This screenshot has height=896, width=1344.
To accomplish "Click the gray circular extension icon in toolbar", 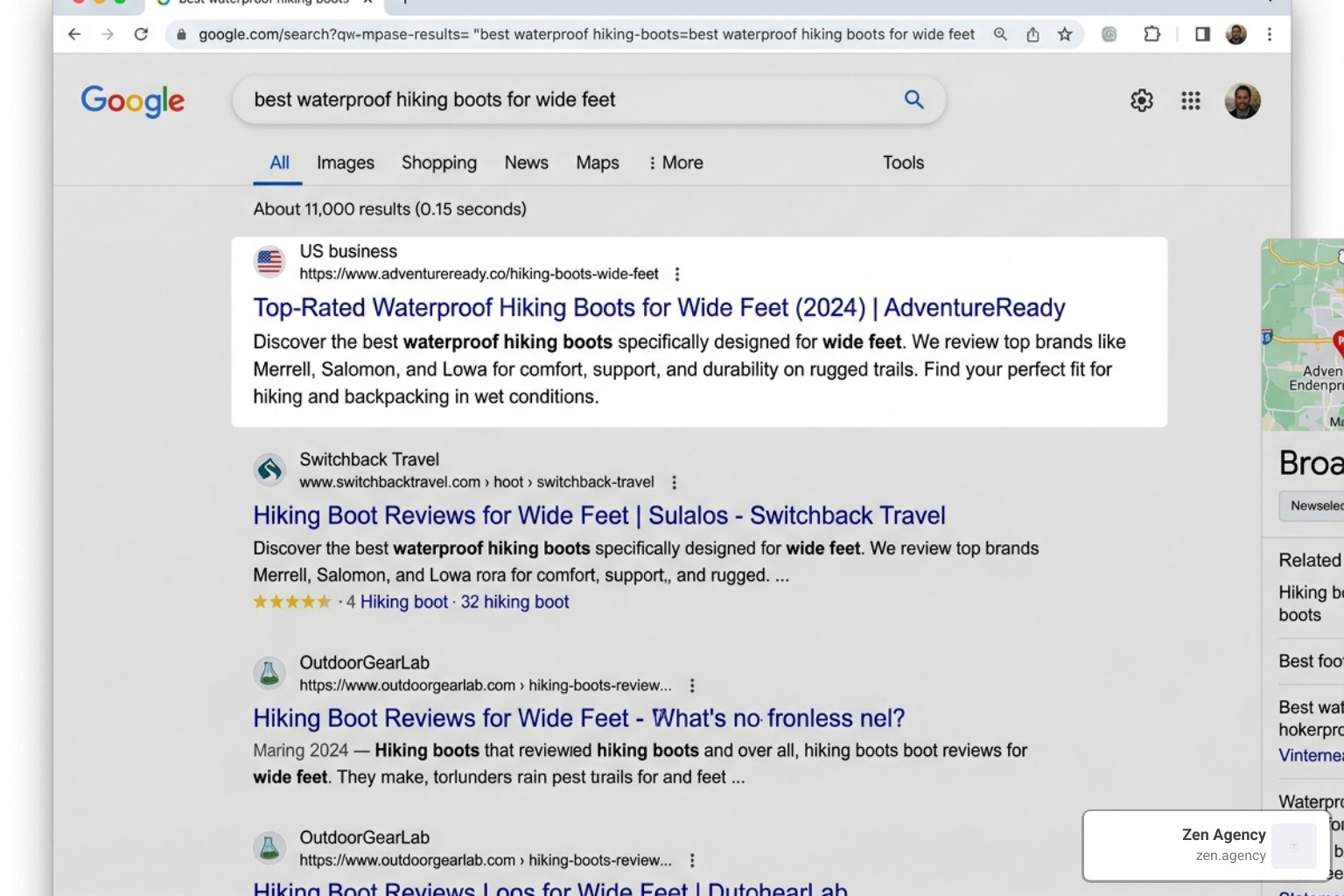I will (1109, 34).
